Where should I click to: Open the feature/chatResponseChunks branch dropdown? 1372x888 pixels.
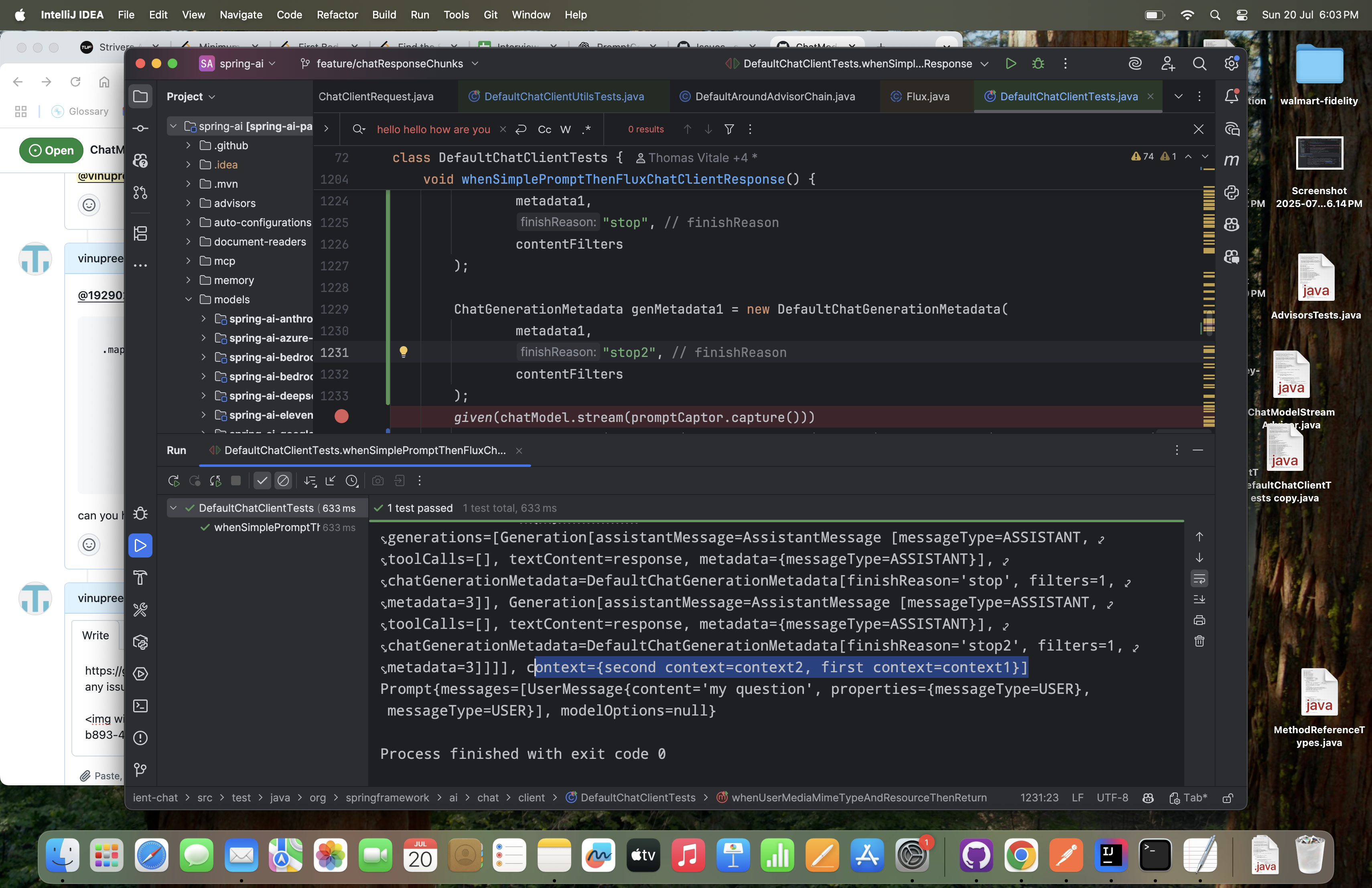(389, 63)
